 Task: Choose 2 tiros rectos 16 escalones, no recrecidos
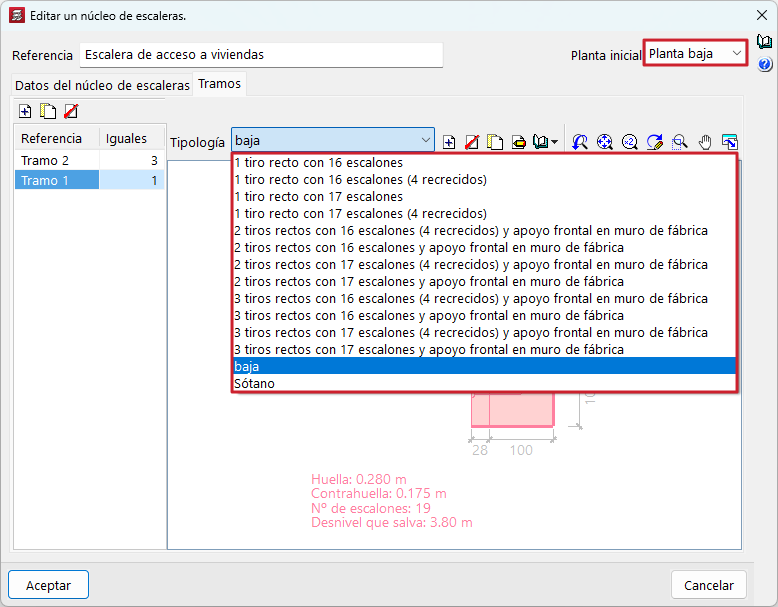(484, 248)
